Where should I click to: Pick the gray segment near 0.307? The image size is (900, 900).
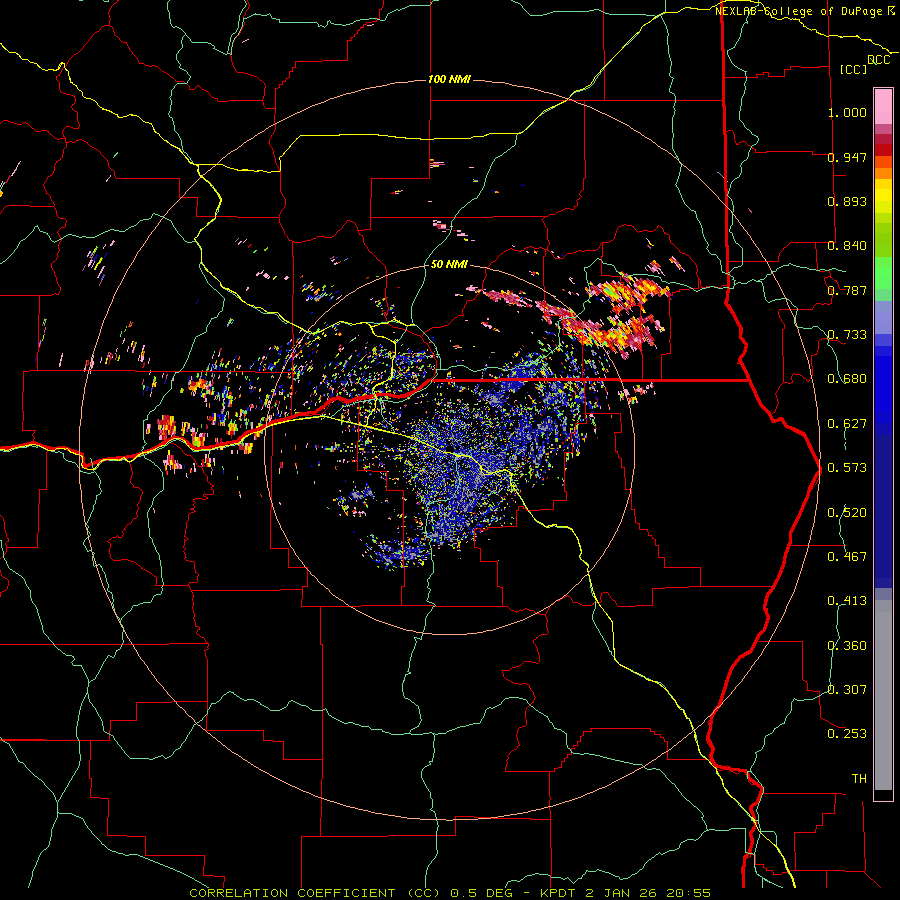883,695
